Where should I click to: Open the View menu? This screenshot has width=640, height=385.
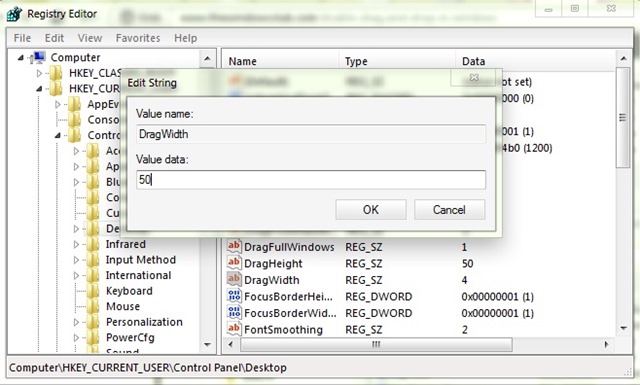click(90, 38)
